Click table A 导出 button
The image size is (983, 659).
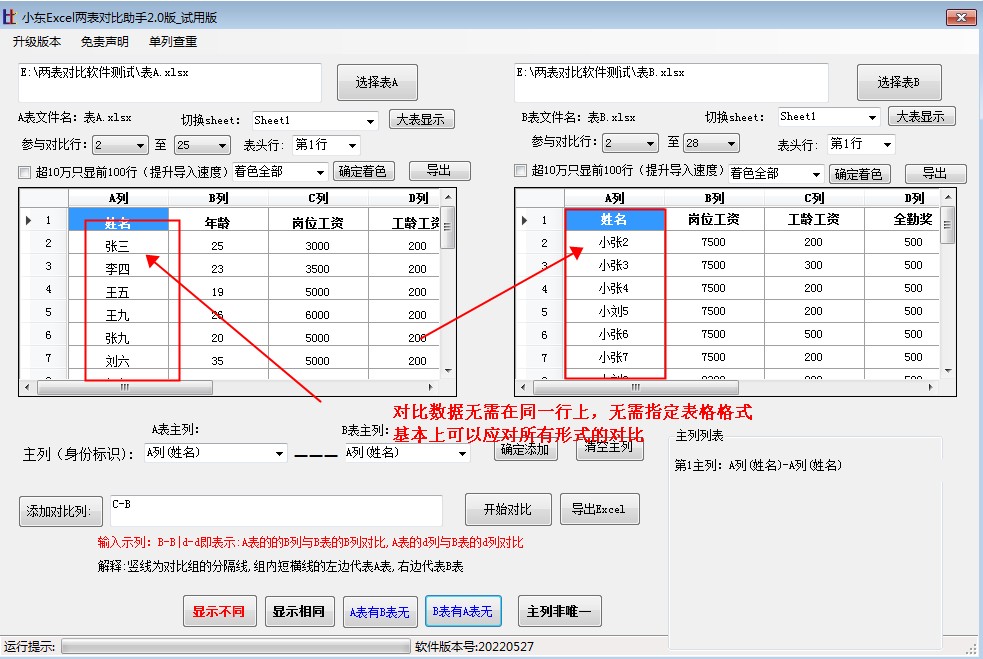point(439,171)
